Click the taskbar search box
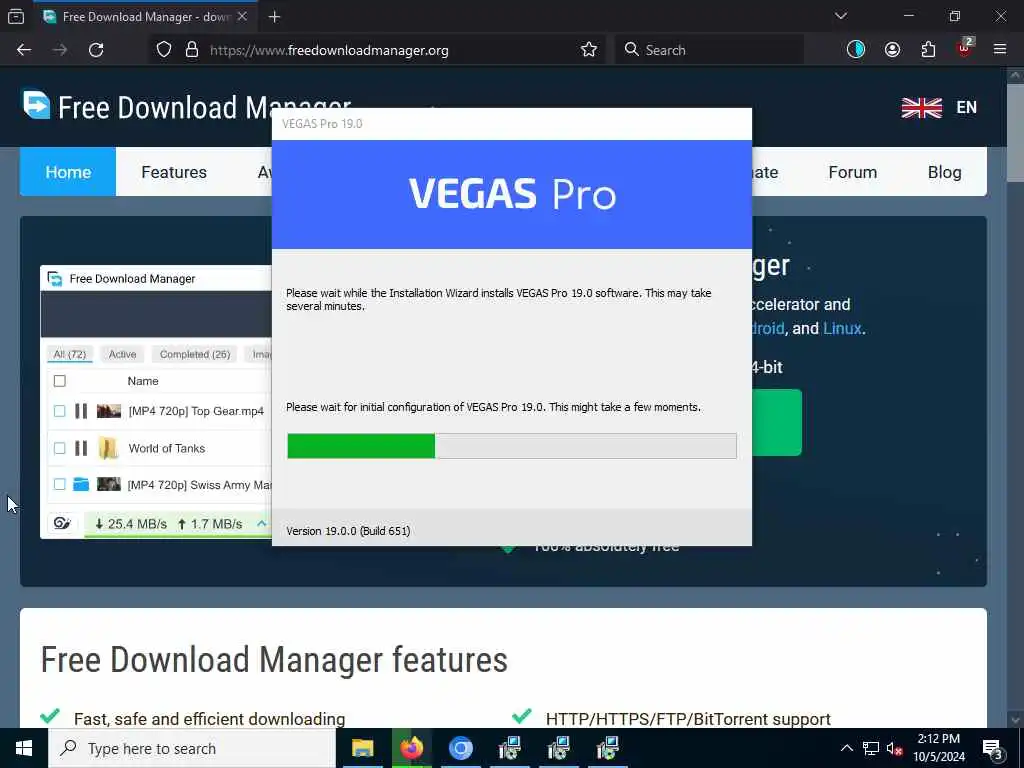1024x768 pixels. coord(192,748)
